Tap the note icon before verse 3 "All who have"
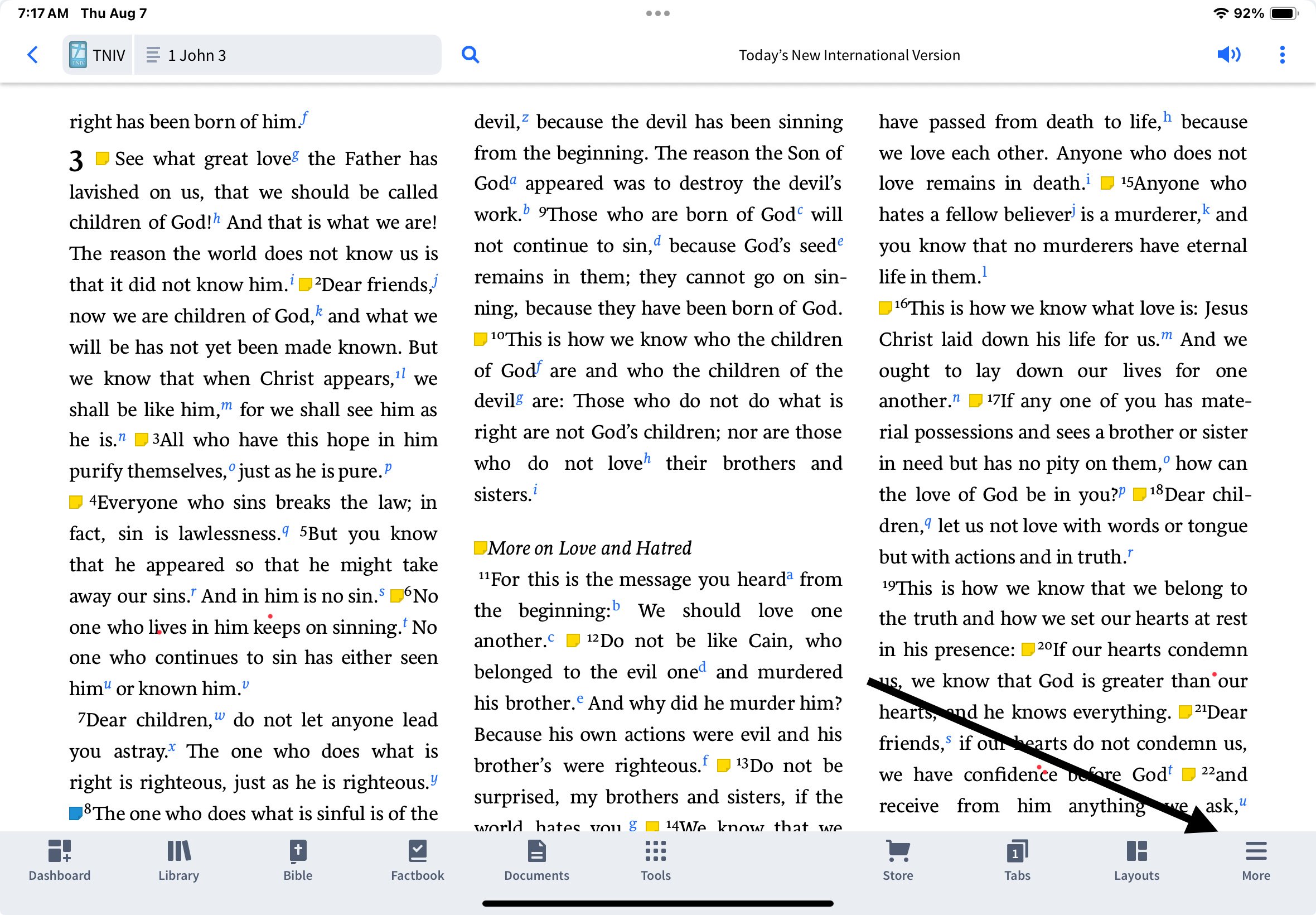This screenshot has height=915, width=1316. [141, 440]
